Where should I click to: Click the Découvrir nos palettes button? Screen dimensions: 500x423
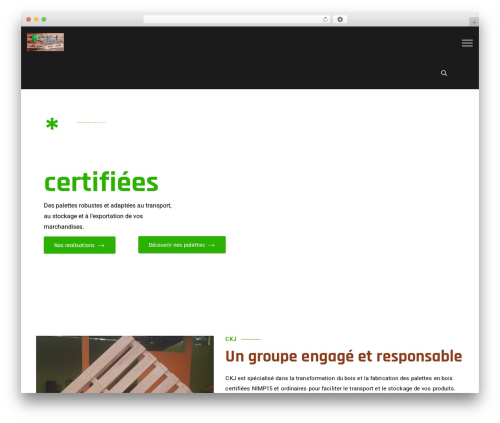(x=182, y=245)
